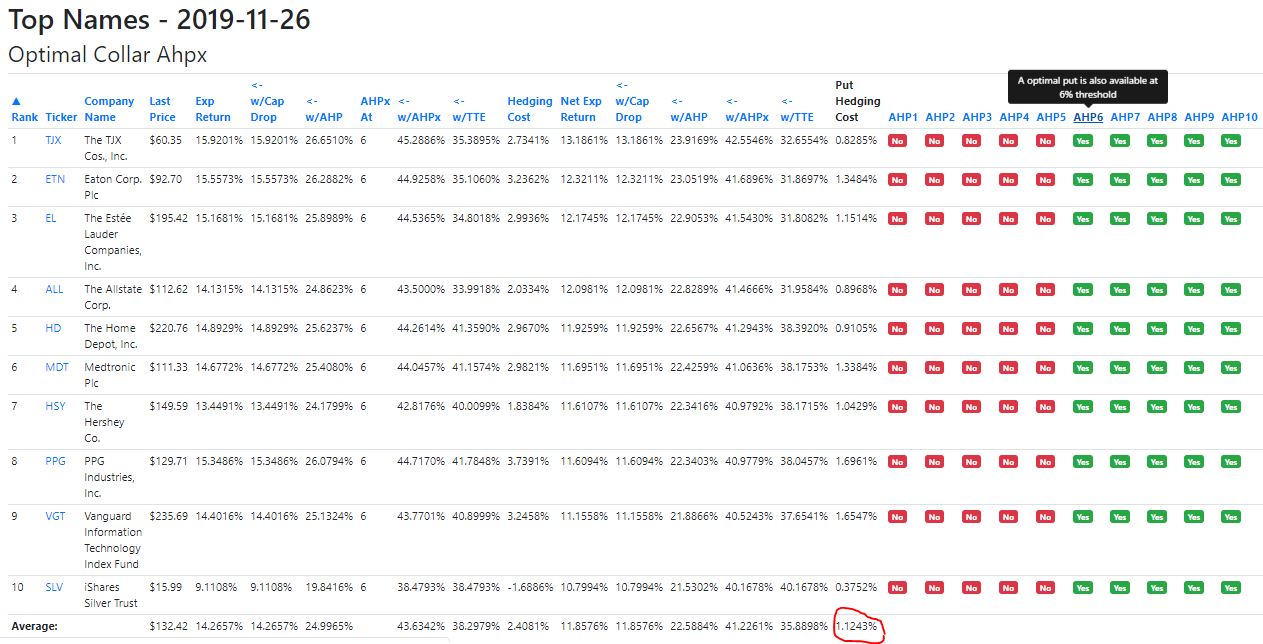Click the red No badge under AHP2 for HSY
This screenshot has width=1263, height=644.
tap(934, 407)
